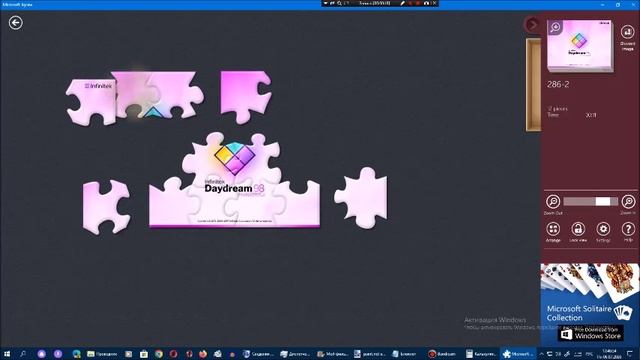Open the taskbar clock and date
640x360 pixels.
point(609,354)
